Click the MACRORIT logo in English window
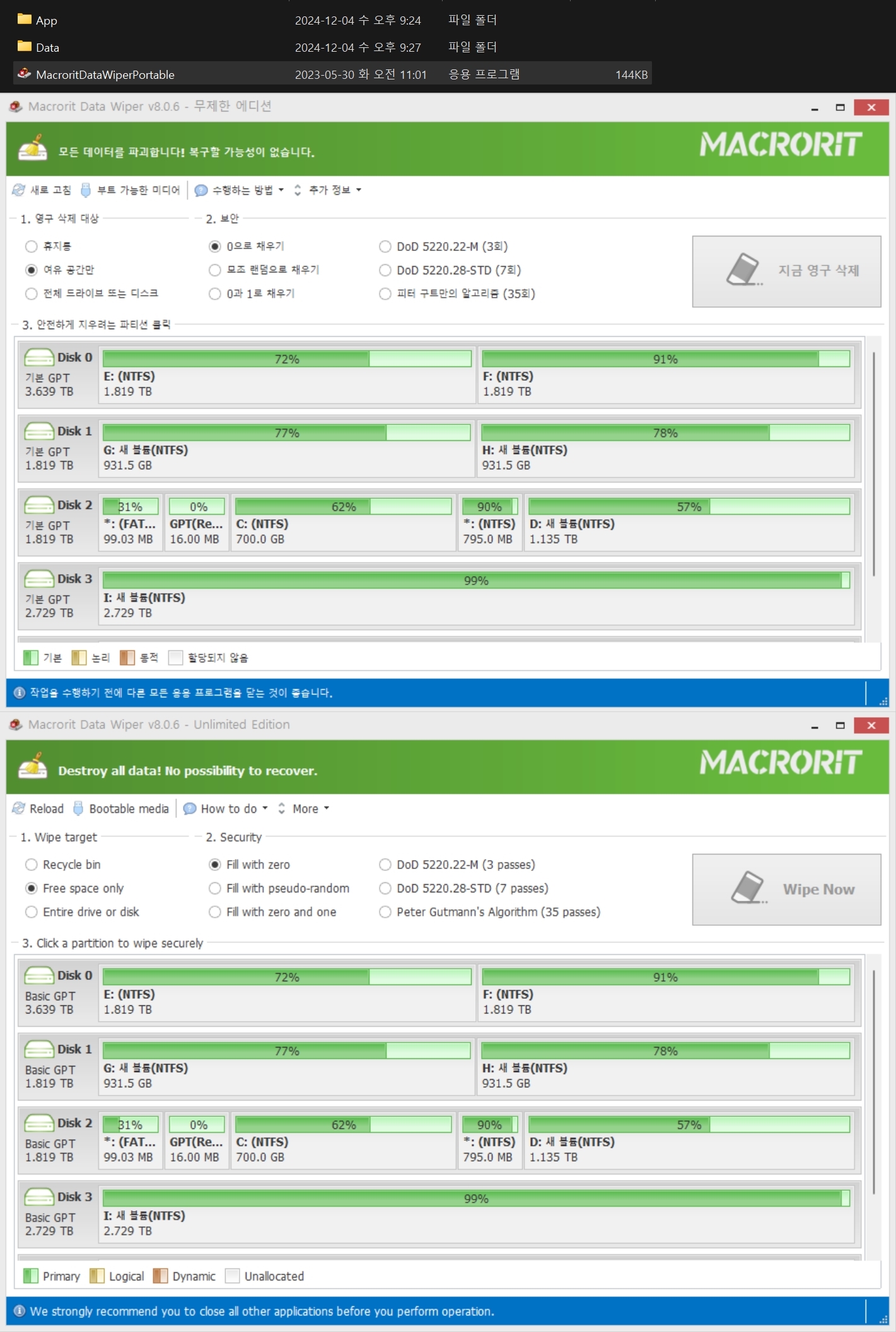Viewport: 896px width, 1332px height. [x=781, y=762]
